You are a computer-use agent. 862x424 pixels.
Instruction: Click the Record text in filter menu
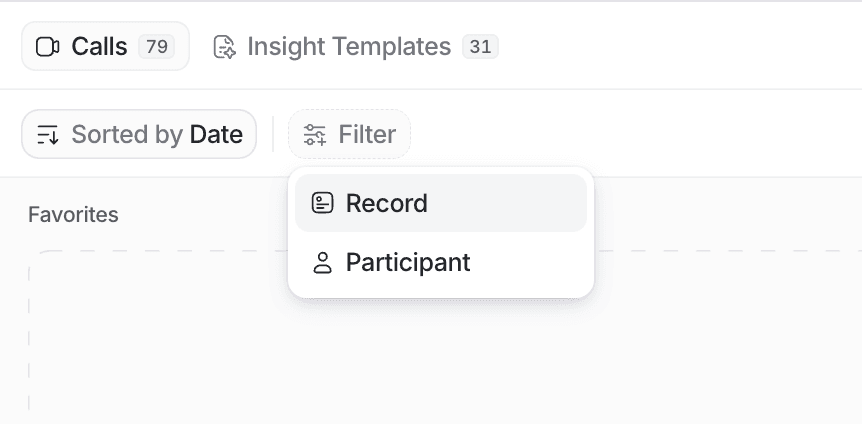click(x=386, y=203)
